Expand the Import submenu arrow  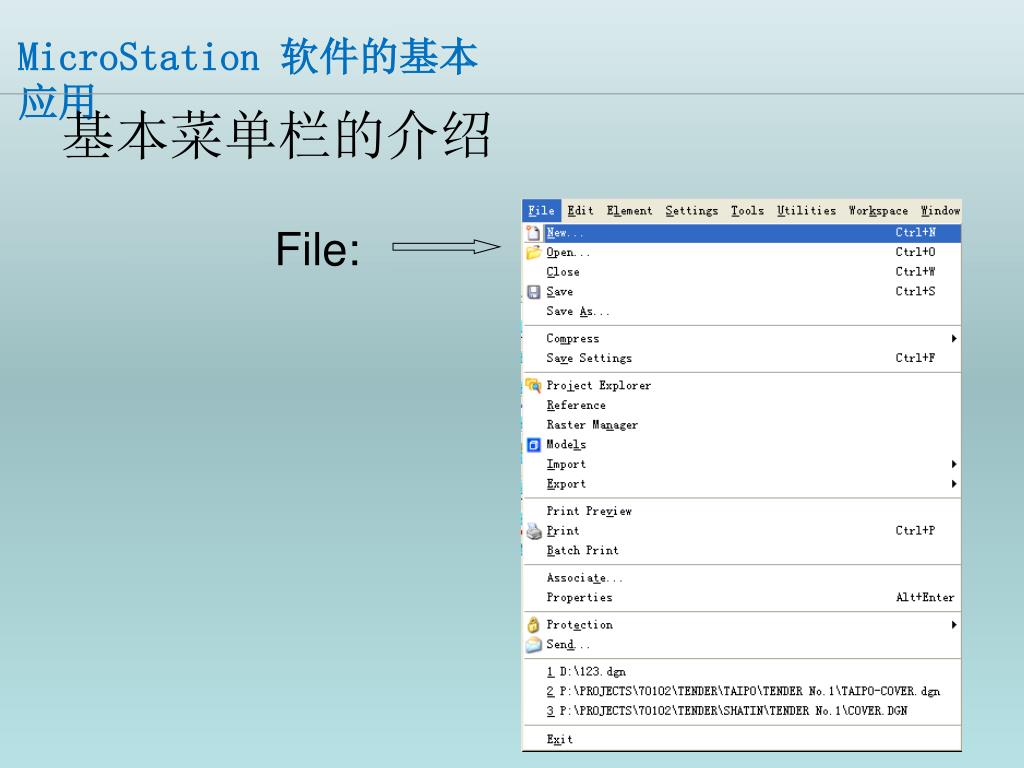[x=954, y=464]
